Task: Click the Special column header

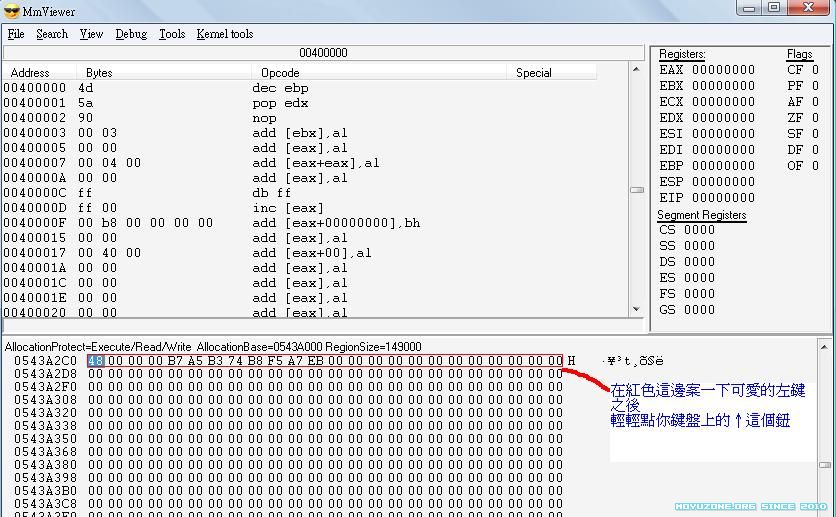Action: (x=533, y=73)
